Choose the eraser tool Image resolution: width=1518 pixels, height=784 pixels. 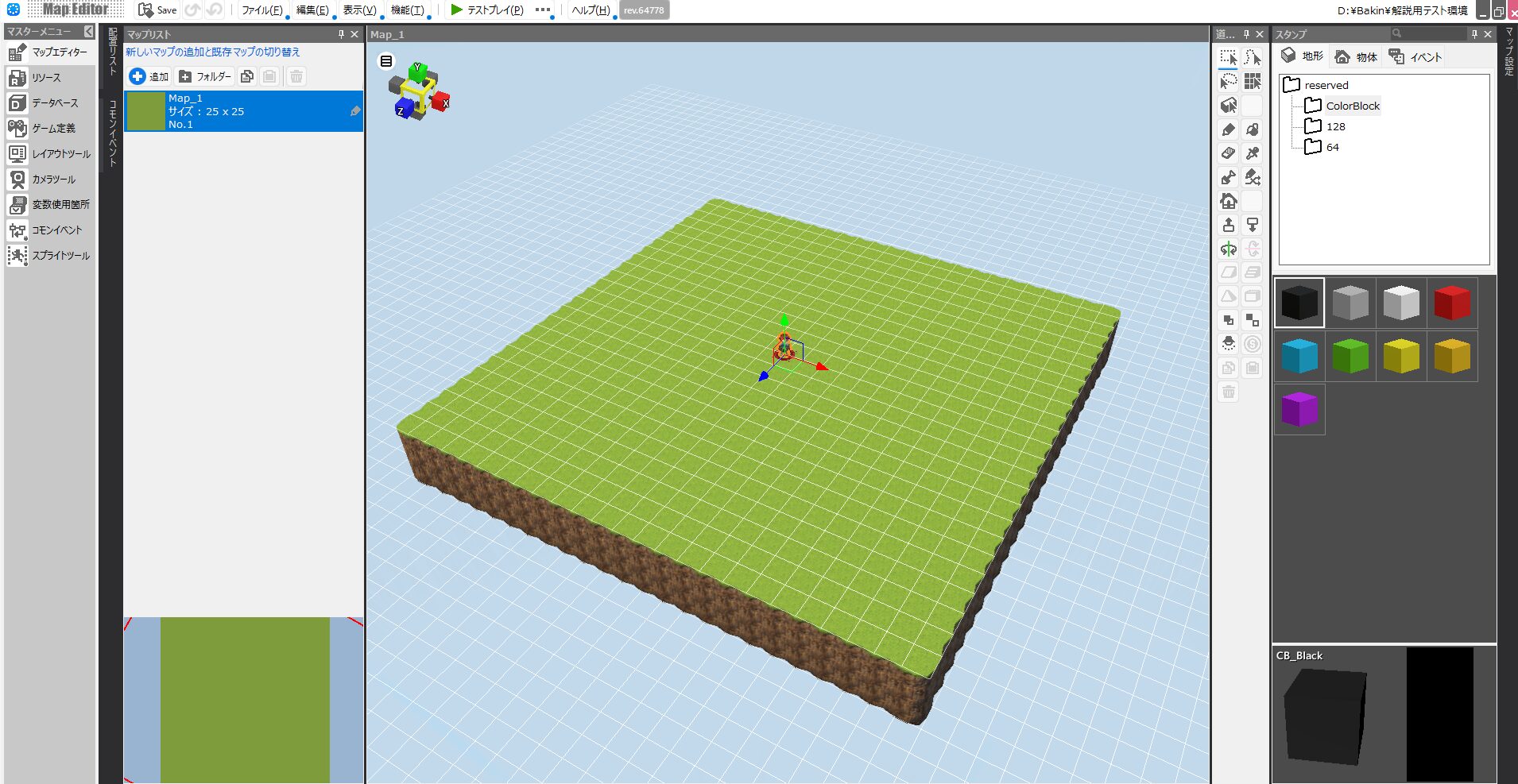pos(1228,153)
